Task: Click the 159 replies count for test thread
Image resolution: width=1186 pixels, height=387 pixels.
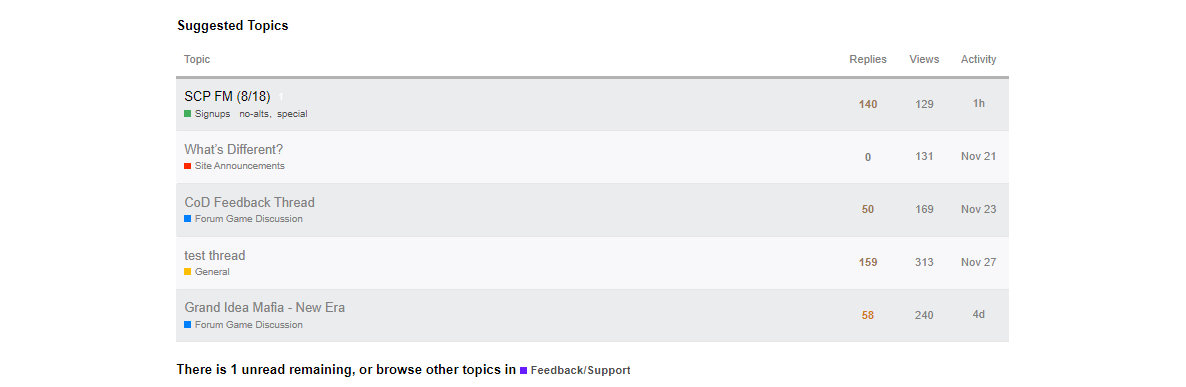Action: (x=868, y=262)
